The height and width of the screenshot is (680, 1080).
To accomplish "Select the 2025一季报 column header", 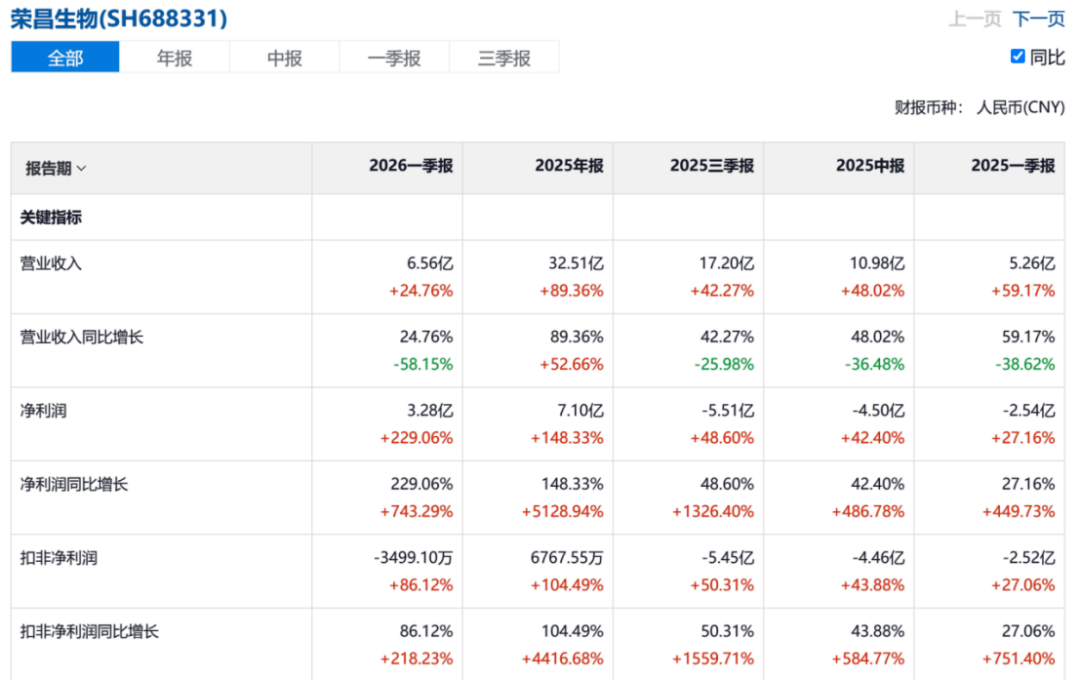I will click(1013, 166).
